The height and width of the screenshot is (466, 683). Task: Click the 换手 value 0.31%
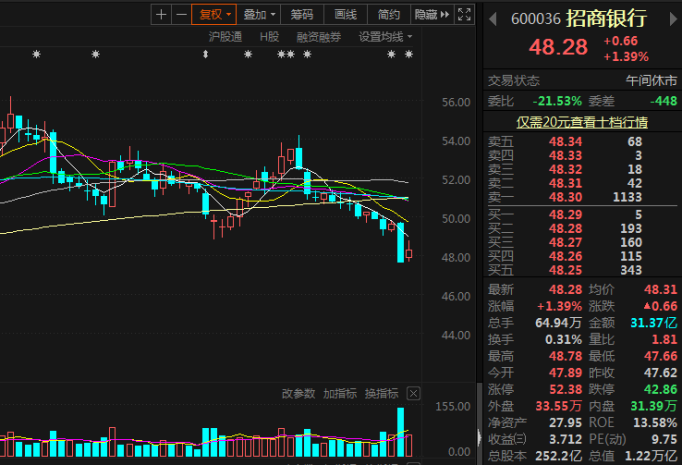tap(563, 339)
